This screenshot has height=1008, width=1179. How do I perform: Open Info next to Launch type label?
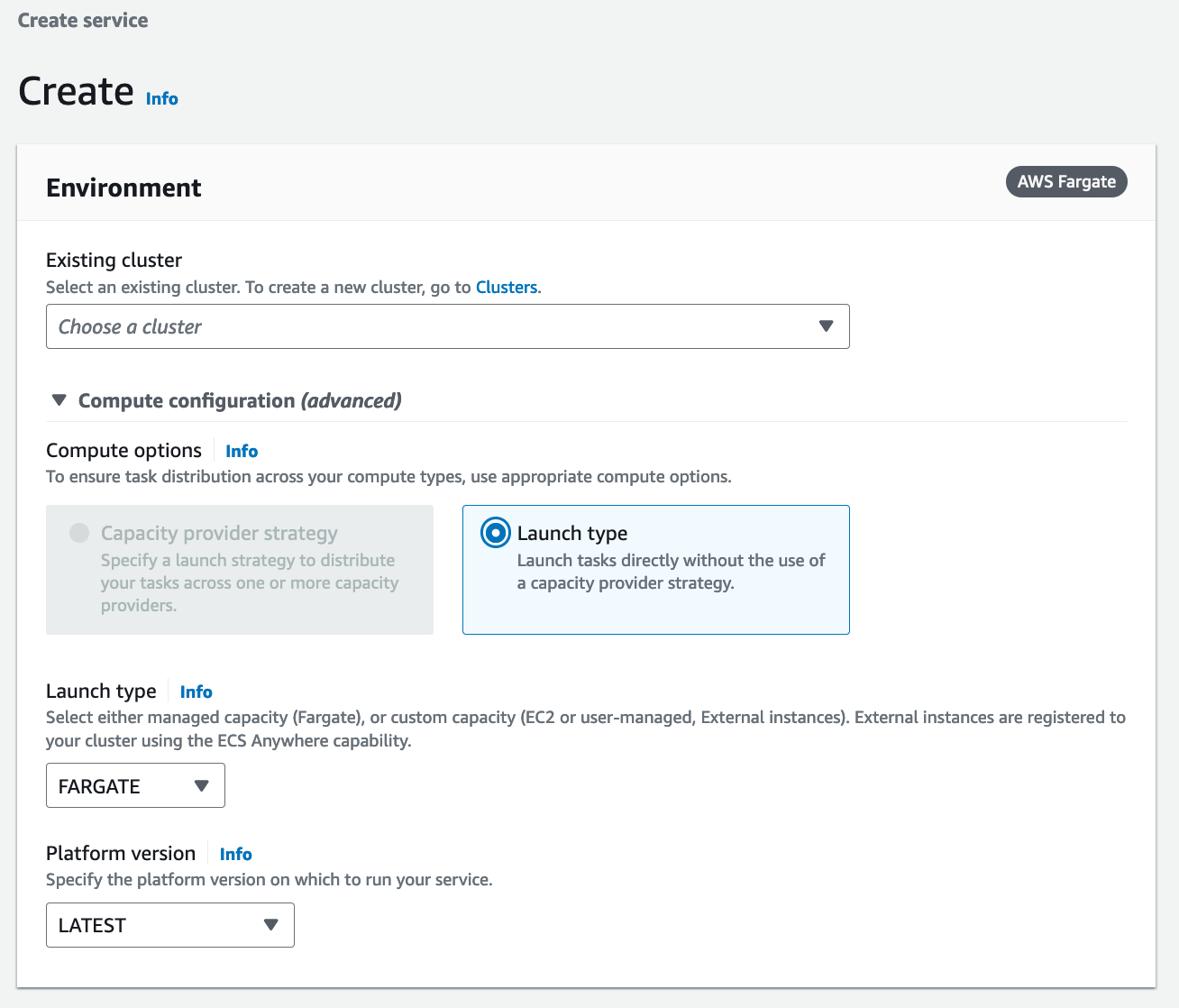[196, 692]
